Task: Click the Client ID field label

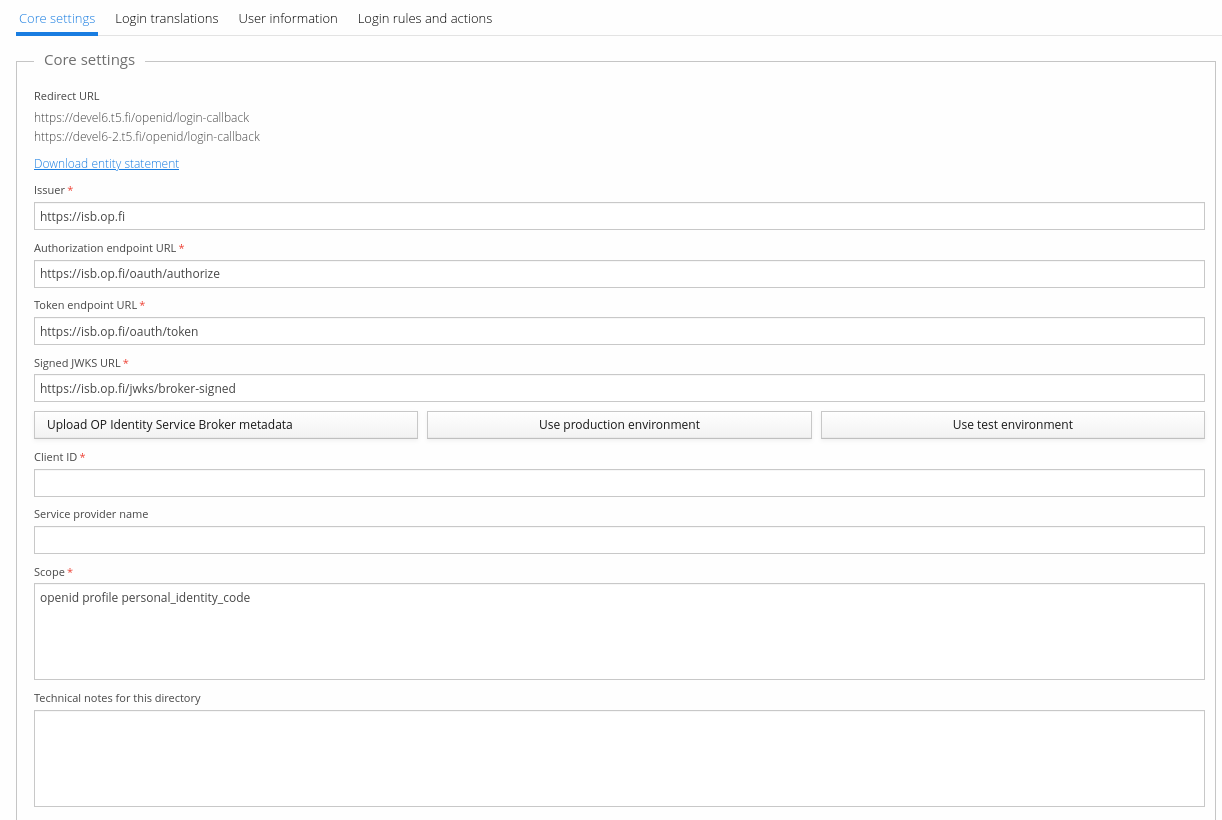Action: click(55, 457)
